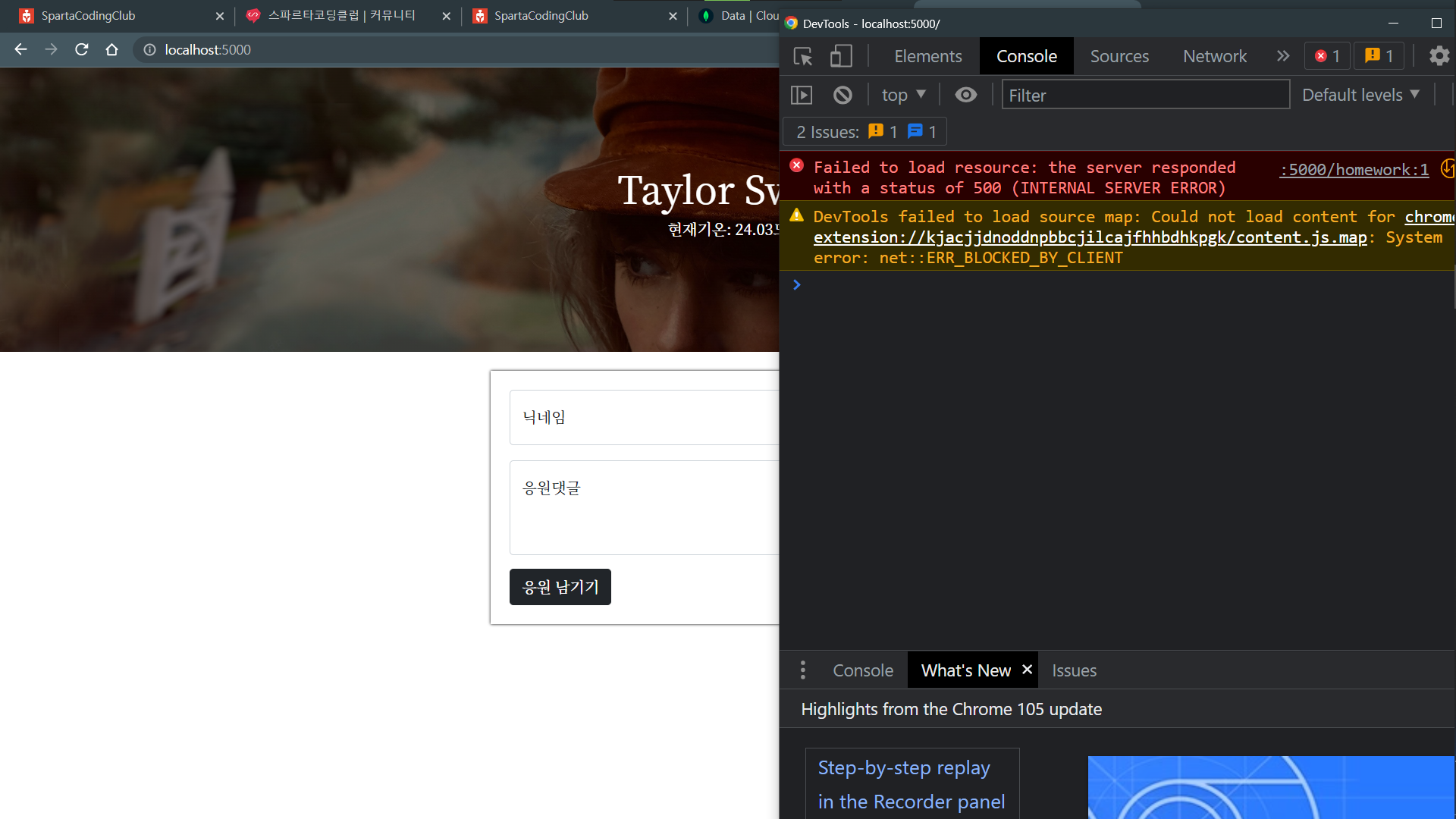Open the Step-by-step replay link
The image size is (1456, 819).
click(912, 784)
